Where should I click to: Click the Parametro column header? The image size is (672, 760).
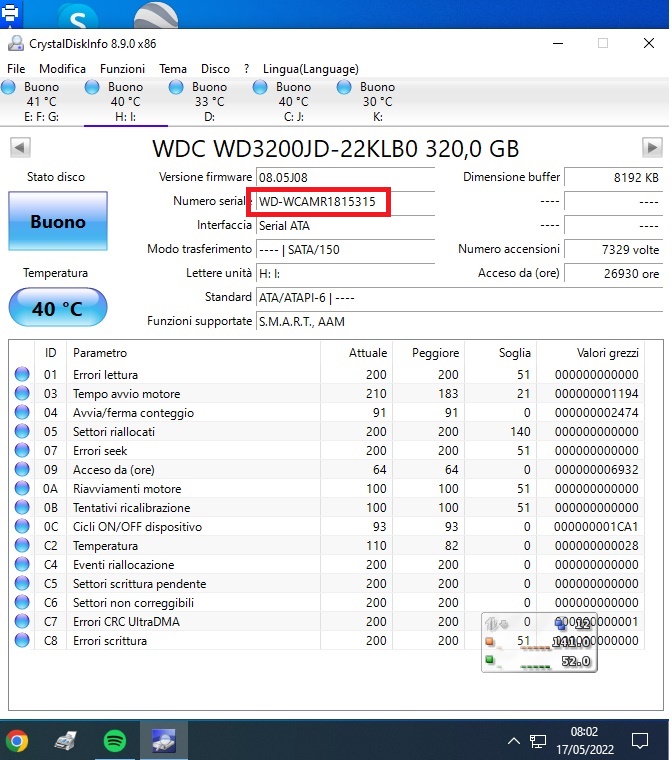coord(193,352)
